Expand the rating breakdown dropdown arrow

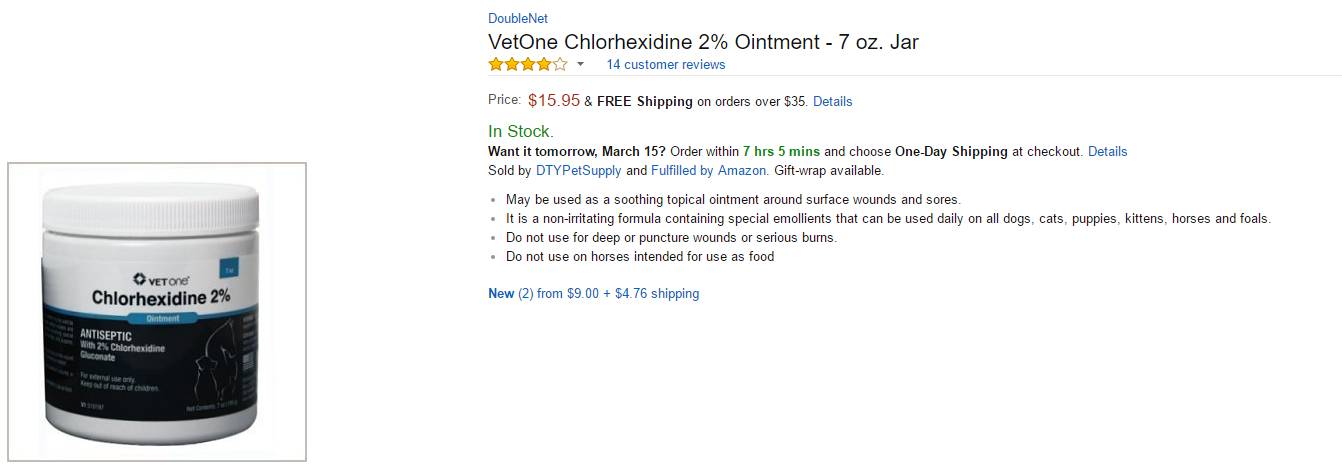tap(580, 65)
